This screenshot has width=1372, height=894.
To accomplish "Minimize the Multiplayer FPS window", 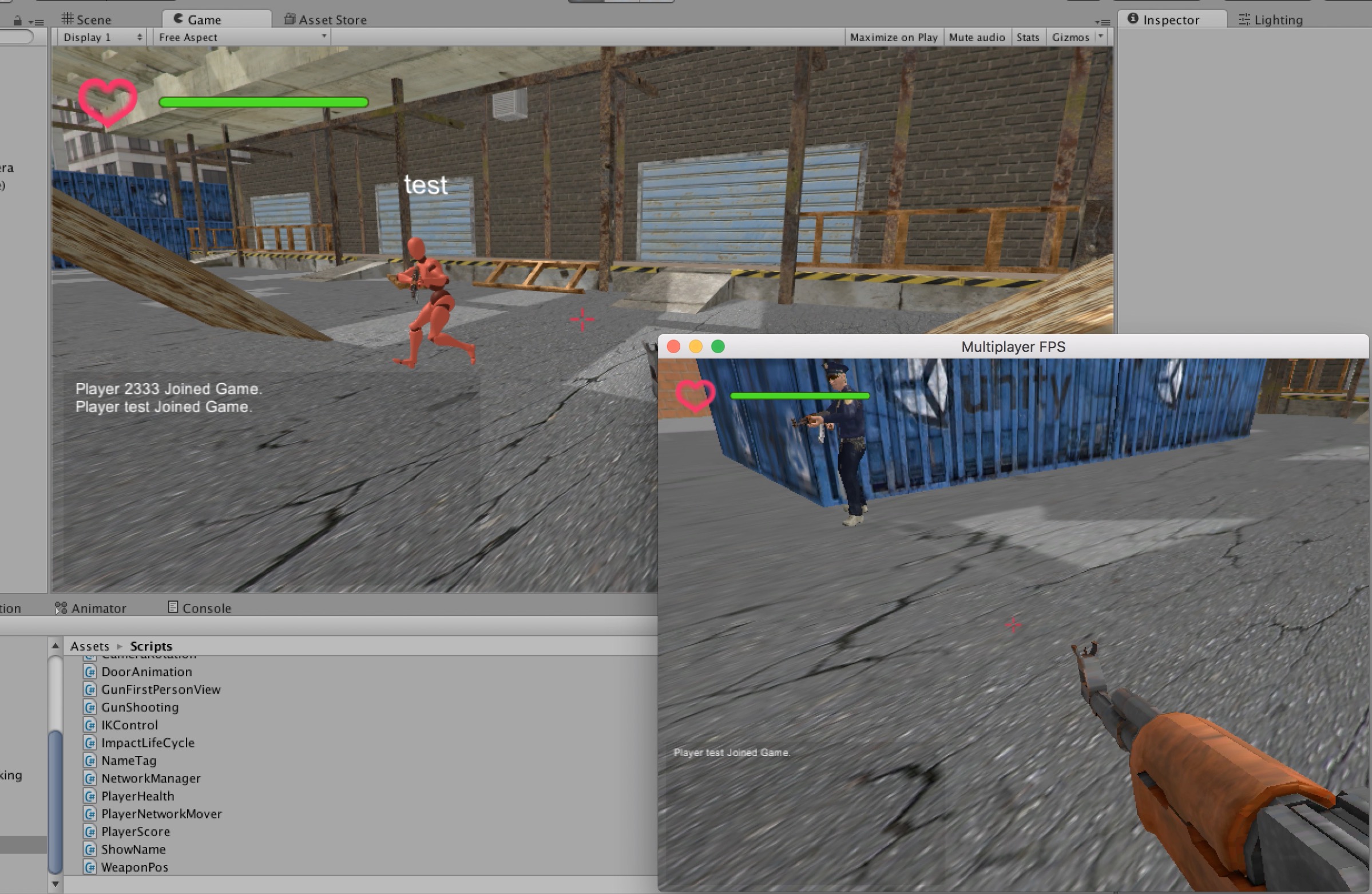I will tap(696, 347).
